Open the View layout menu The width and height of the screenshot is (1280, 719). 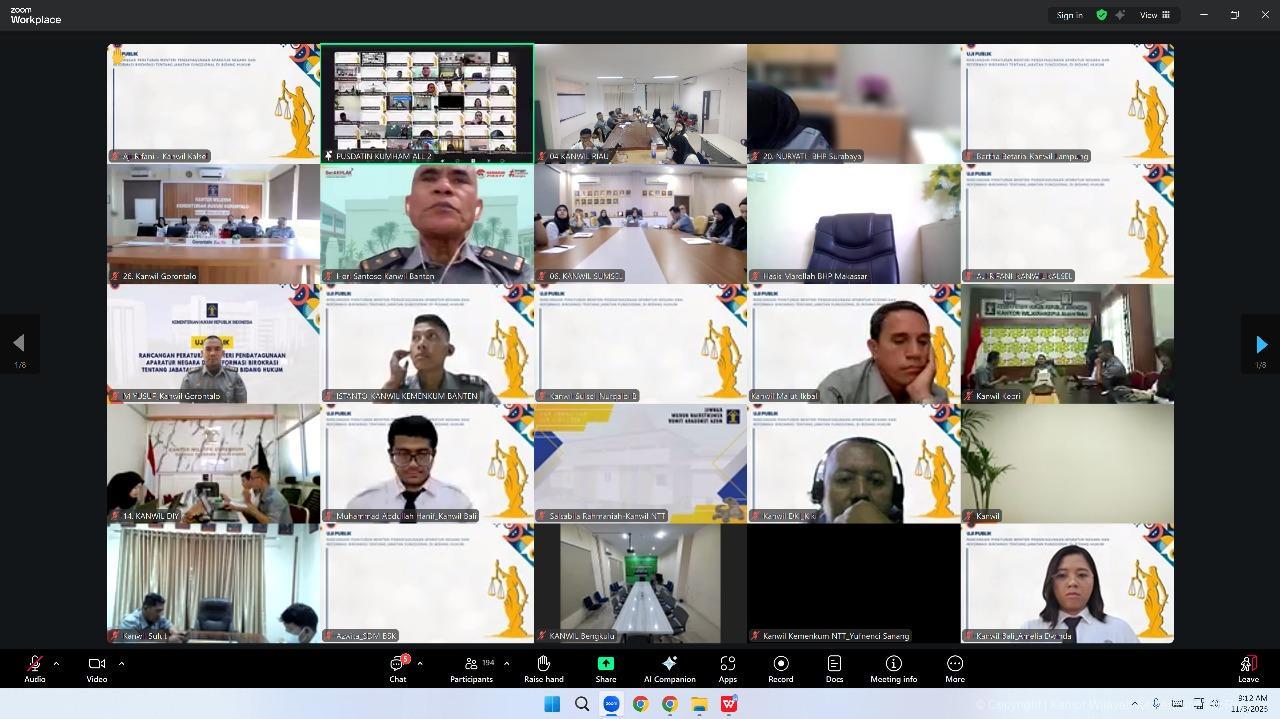(1155, 15)
